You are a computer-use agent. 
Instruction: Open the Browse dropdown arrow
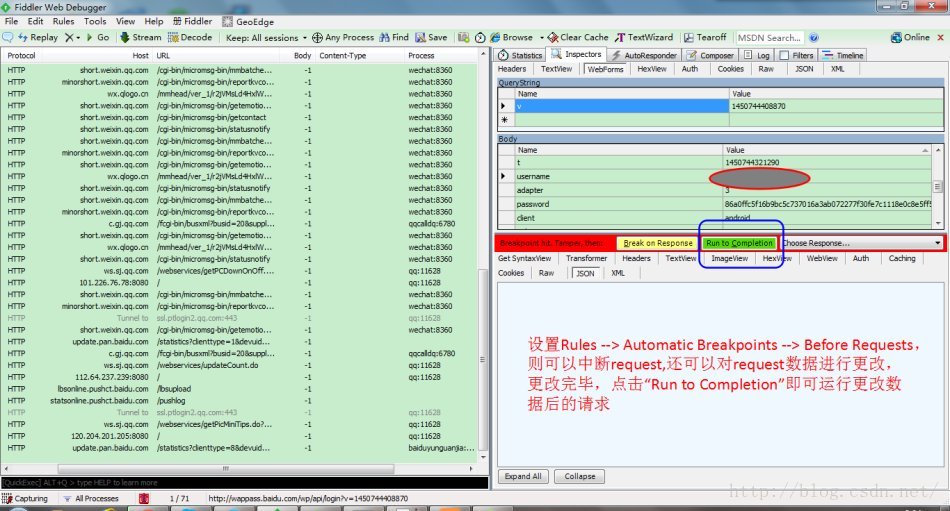pyautogui.click(x=542, y=38)
